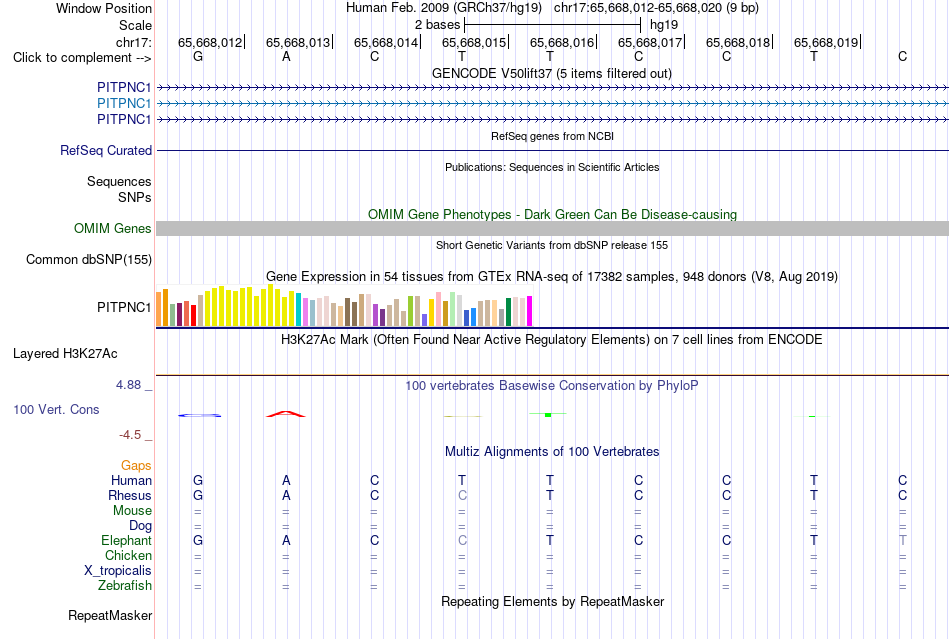Select the Dog species label
The image size is (950, 639).
(x=140, y=526)
